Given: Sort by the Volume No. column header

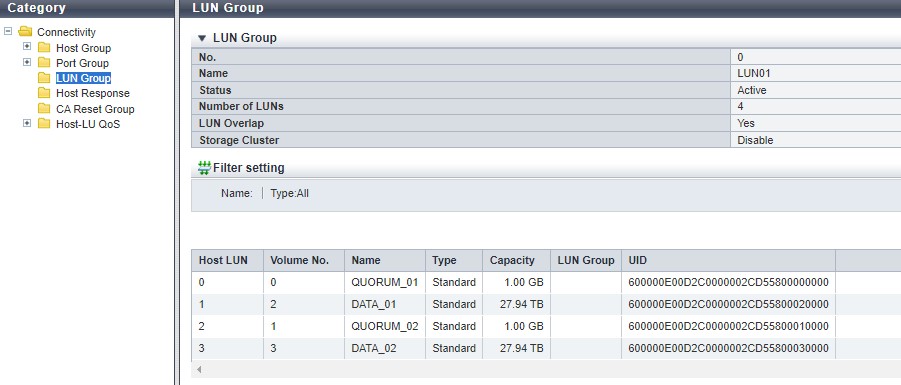Looking at the screenshot, I should pyautogui.click(x=304, y=260).
